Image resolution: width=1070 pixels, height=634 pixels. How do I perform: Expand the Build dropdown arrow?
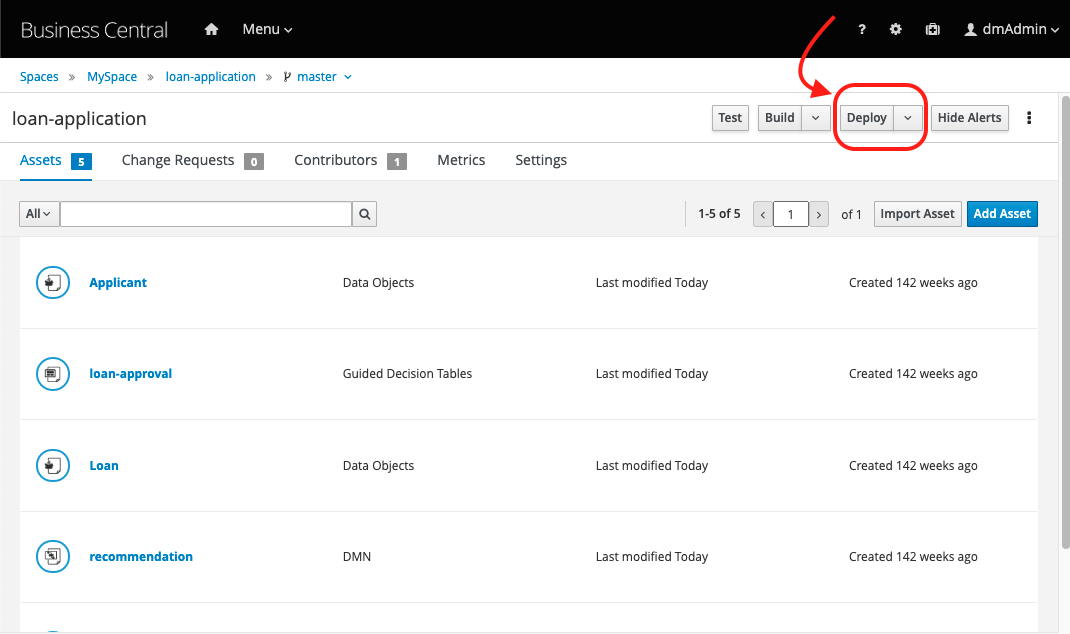click(816, 118)
